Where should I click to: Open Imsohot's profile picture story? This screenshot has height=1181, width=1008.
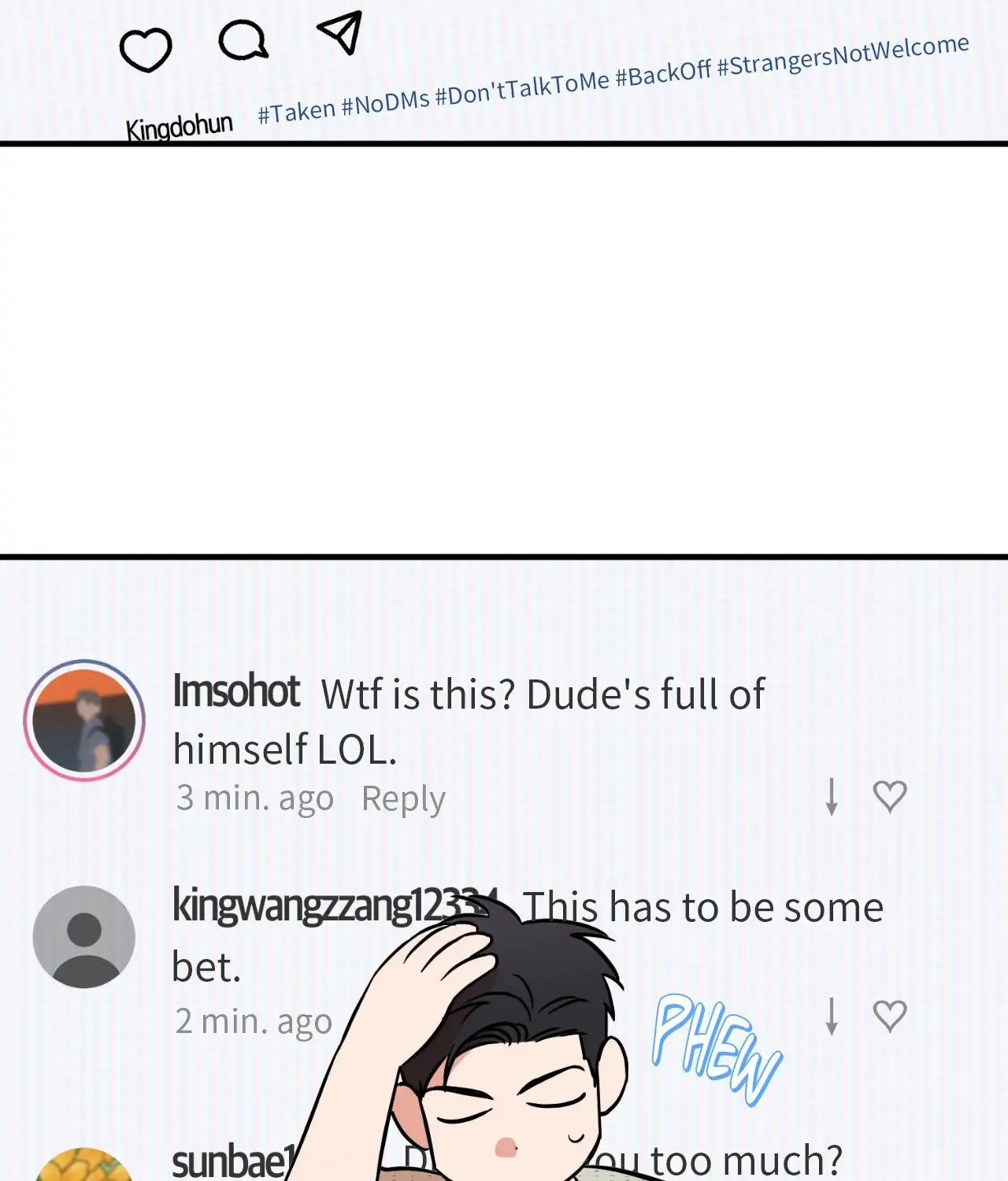click(x=84, y=720)
